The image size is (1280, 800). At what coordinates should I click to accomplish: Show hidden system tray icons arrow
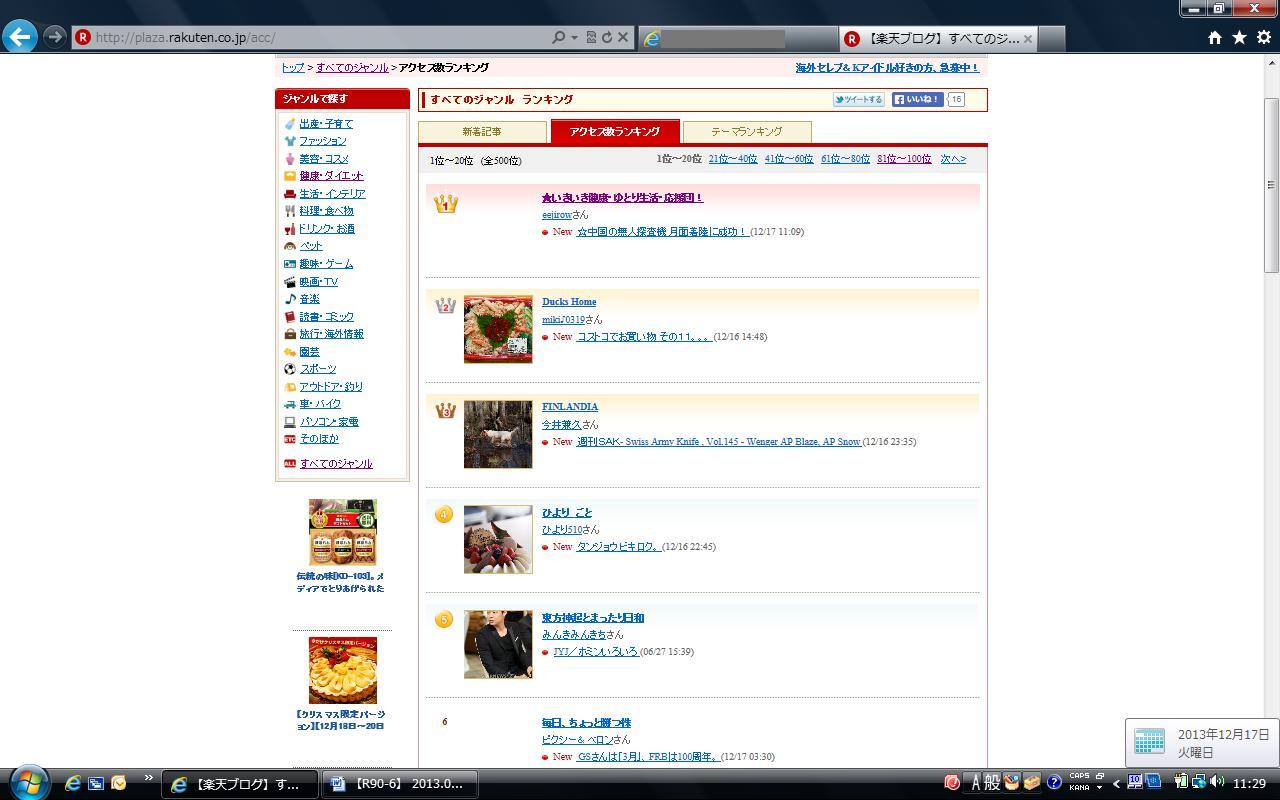1116,783
